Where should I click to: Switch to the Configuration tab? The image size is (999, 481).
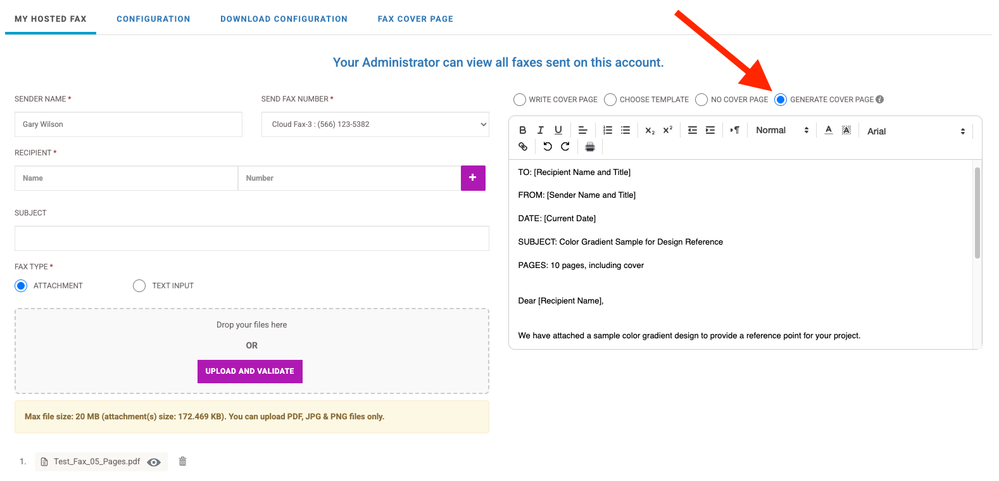point(153,19)
